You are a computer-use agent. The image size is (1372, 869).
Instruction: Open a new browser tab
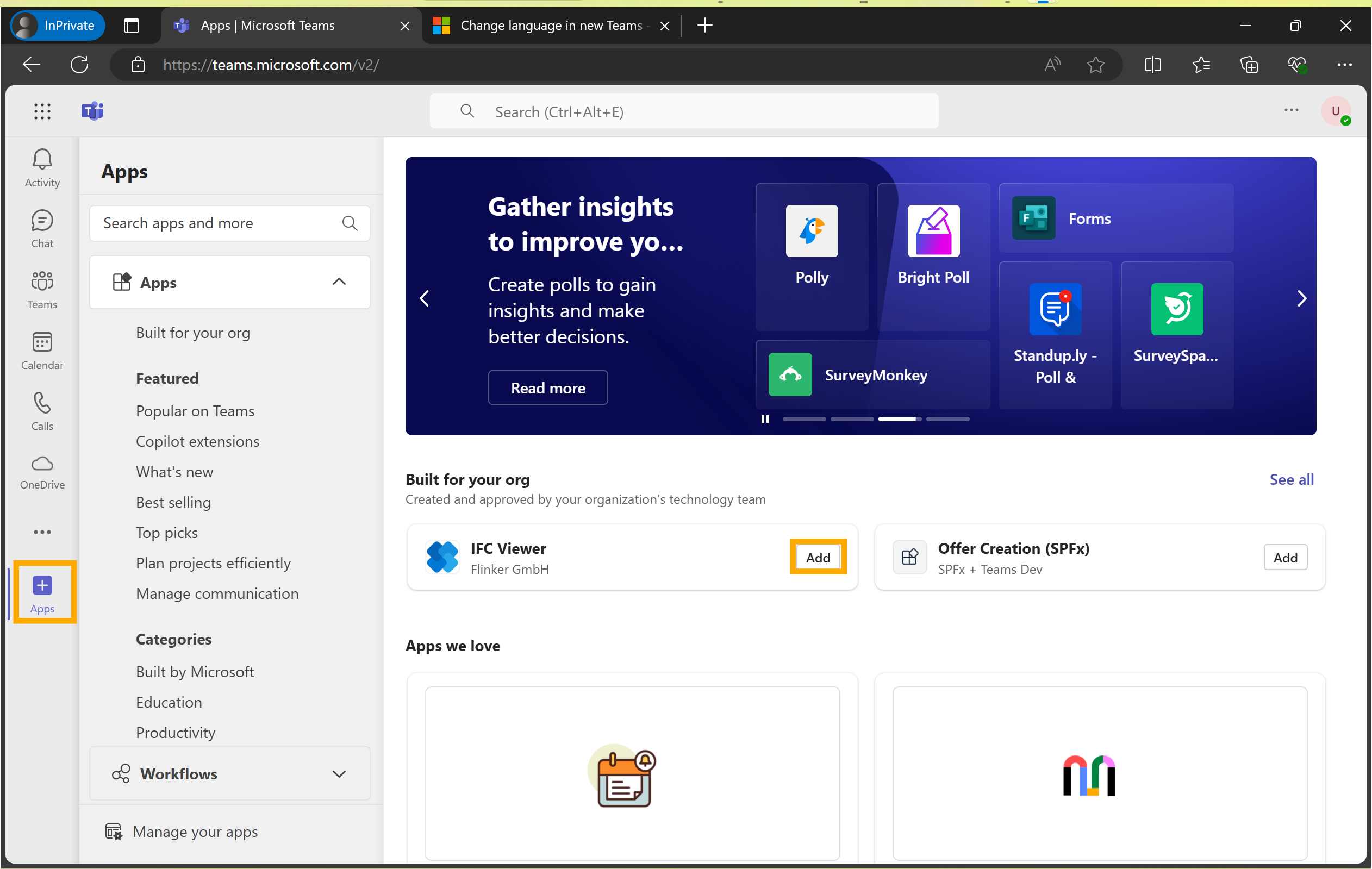tap(705, 26)
